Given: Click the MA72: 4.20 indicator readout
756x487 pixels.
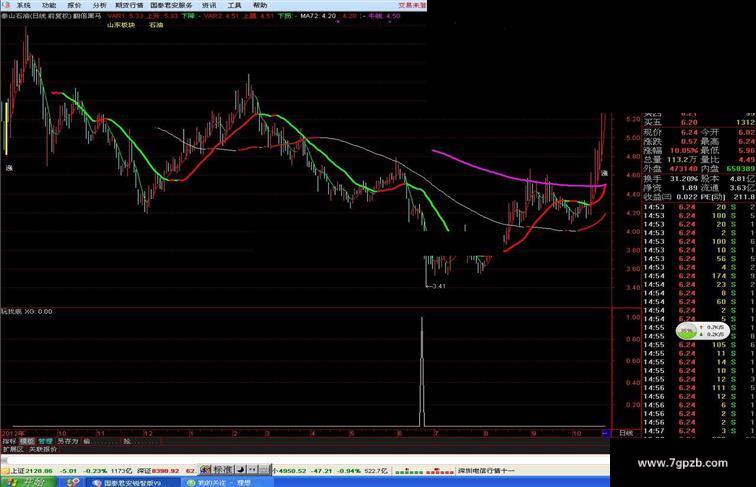Looking at the screenshot, I should 318,15.
